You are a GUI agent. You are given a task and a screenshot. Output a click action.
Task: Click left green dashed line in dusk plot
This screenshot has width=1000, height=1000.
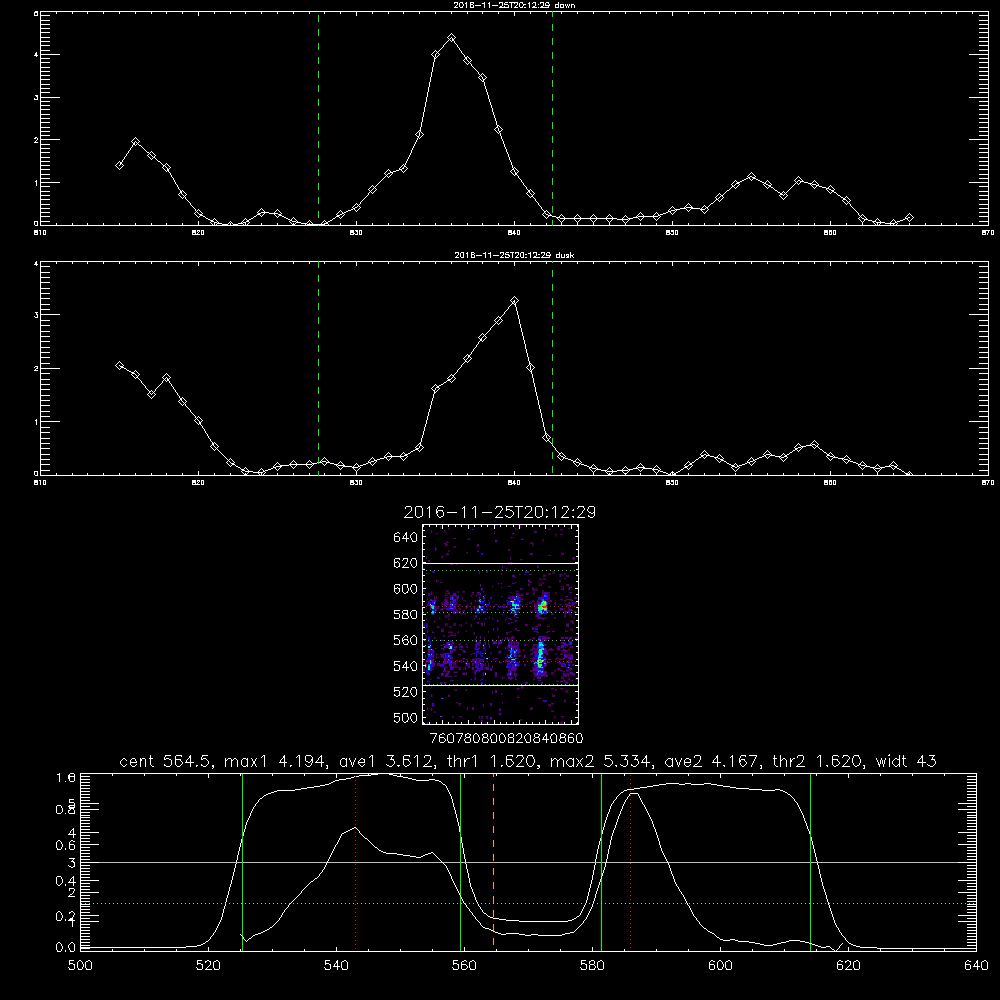318,368
